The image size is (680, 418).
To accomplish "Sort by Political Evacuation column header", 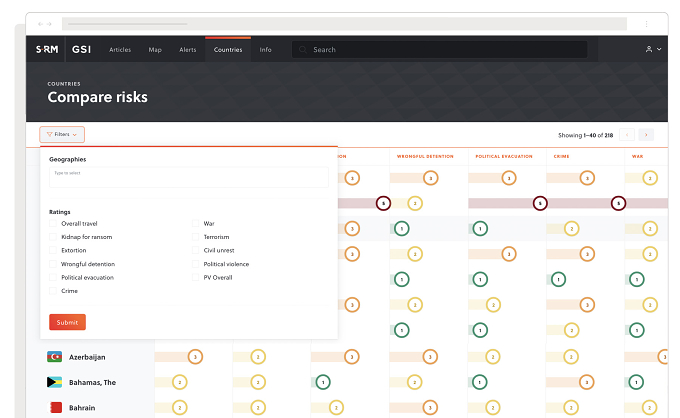I will 504,156.
